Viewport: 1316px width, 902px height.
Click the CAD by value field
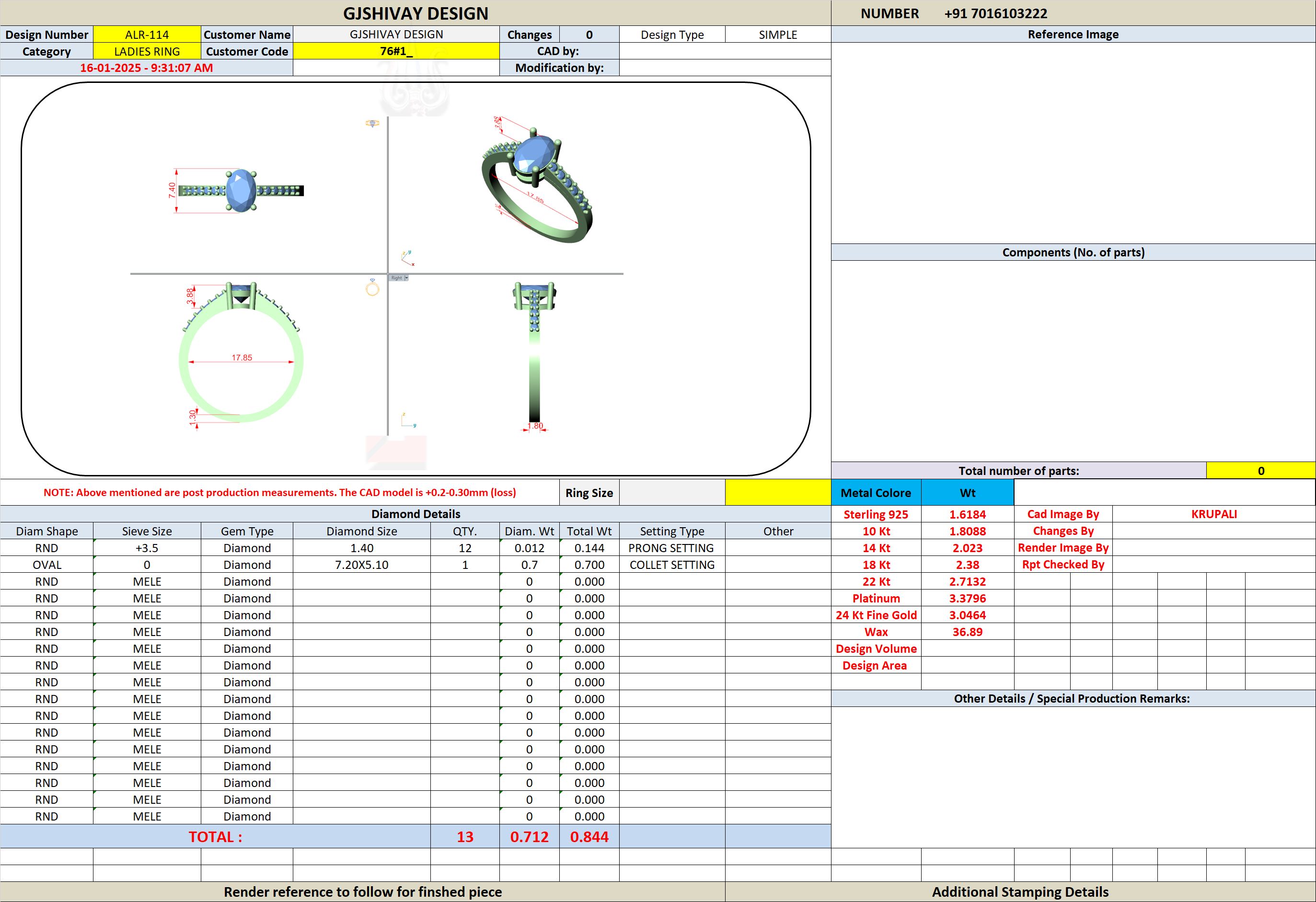coord(725,52)
